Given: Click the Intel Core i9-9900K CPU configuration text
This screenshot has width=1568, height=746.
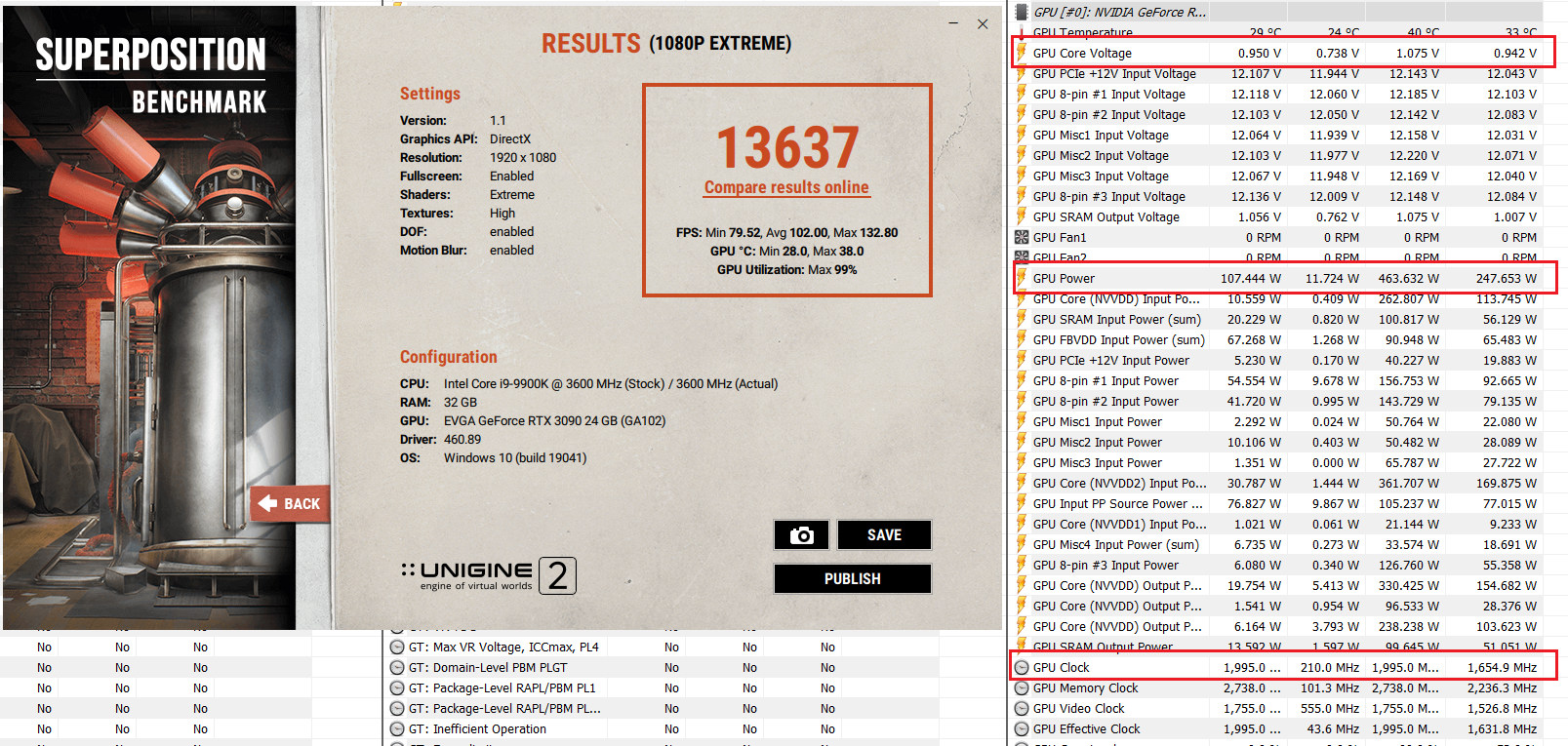Looking at the screenshot, I should coord(611,383).
